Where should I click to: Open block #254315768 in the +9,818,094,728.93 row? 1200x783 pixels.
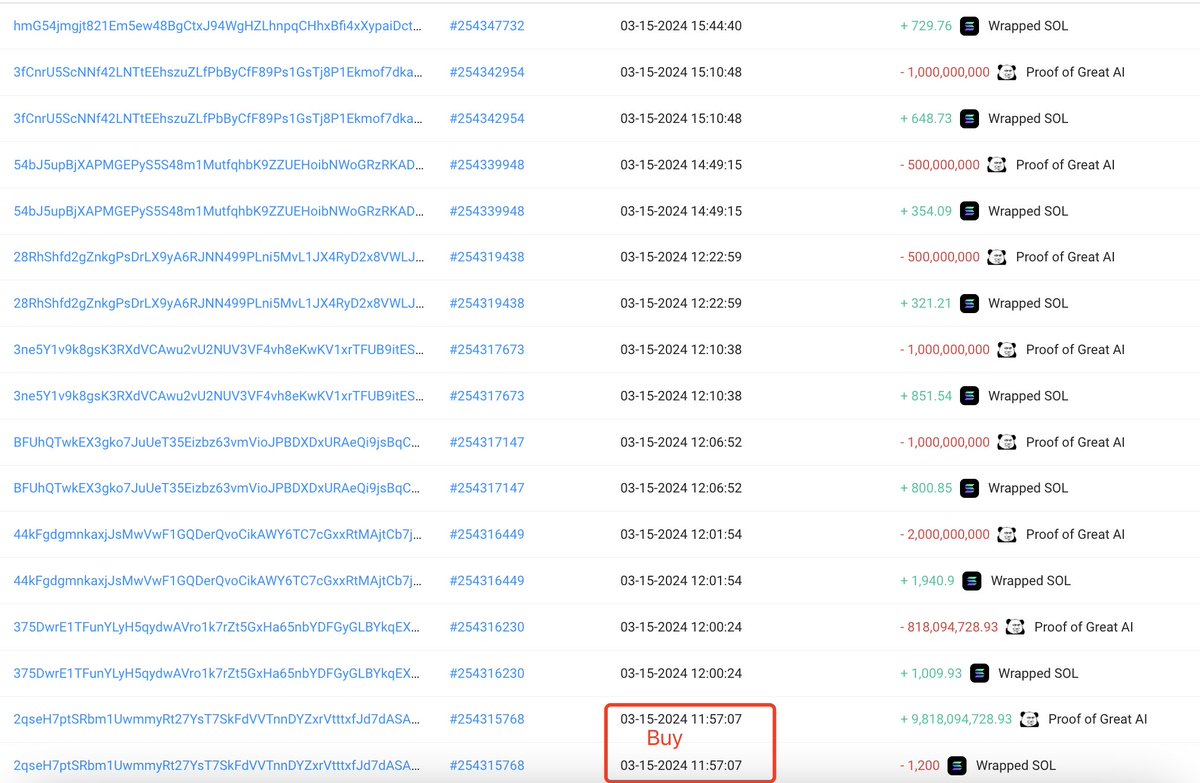tap(487, 719)
